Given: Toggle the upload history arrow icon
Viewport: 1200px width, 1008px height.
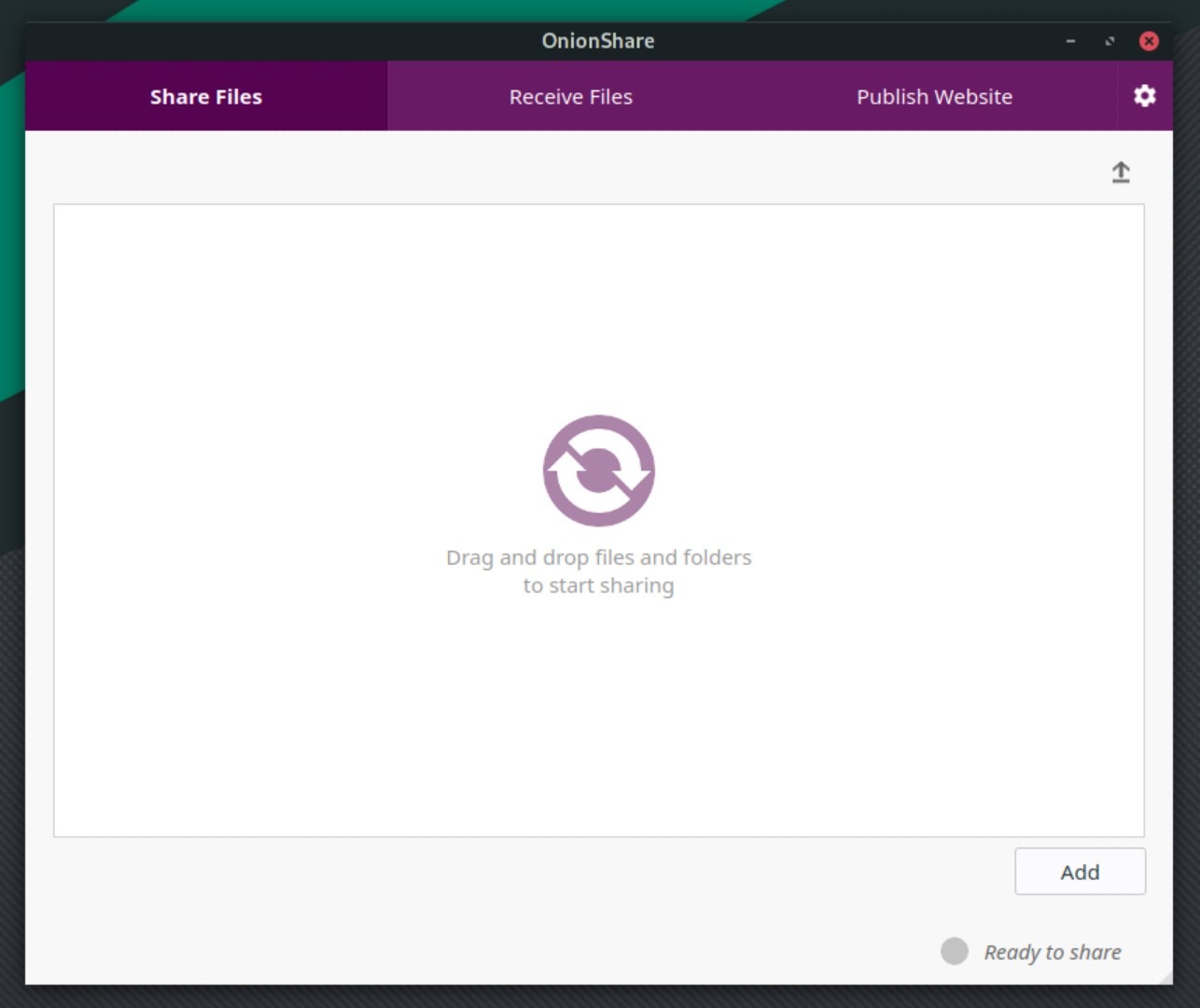Looking at the screenshot, I should (x=1121, y=172).
